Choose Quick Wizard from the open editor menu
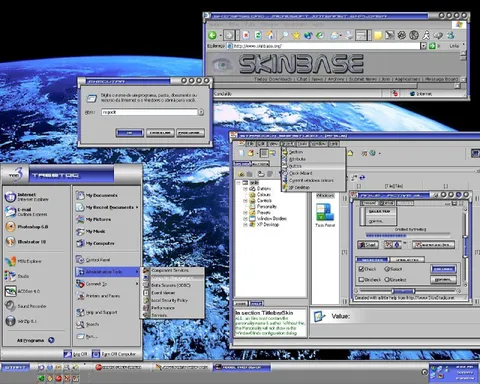The height and width of the screenshot is (384, 480). [313, 173]
